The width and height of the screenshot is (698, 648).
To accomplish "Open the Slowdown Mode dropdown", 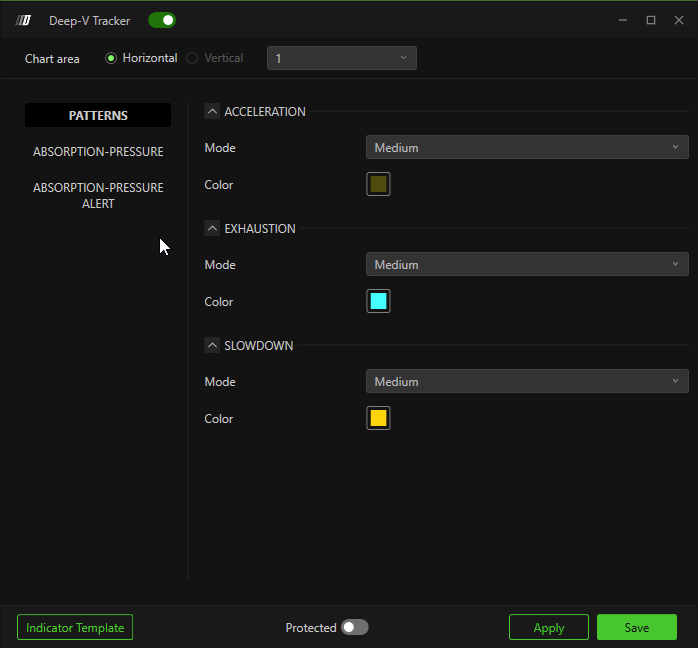I will point(526,382).
